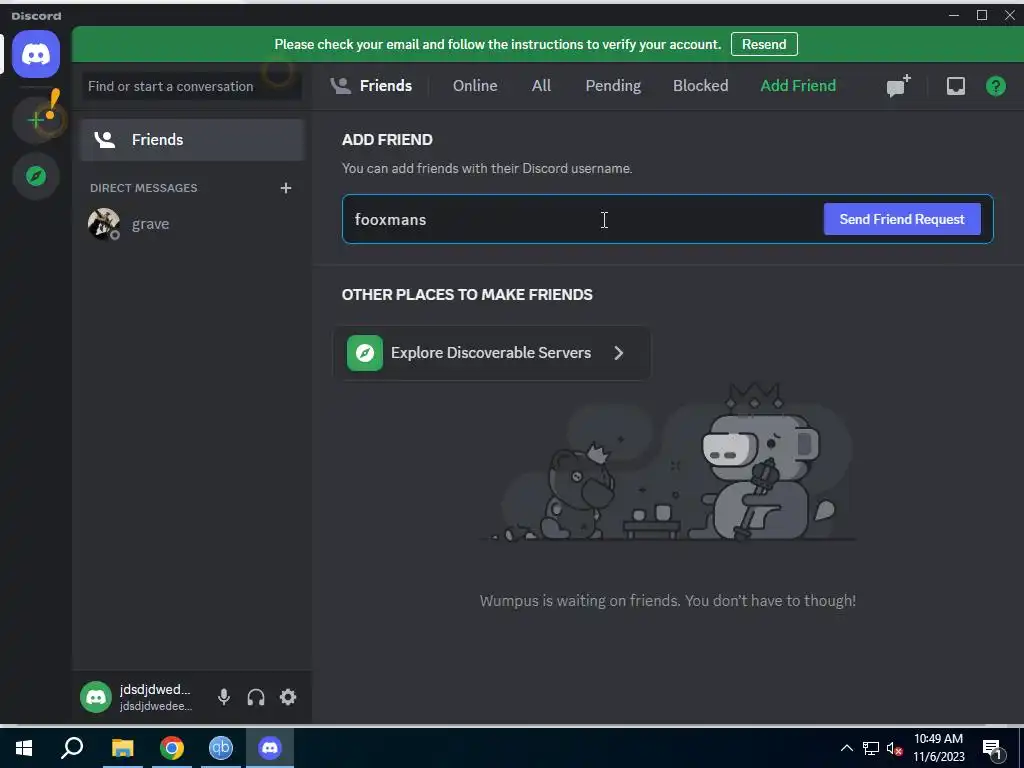Screen dimensions: 1024x768
Task: Open green compass icon in Explore card
Action: [x=364, y=353]
